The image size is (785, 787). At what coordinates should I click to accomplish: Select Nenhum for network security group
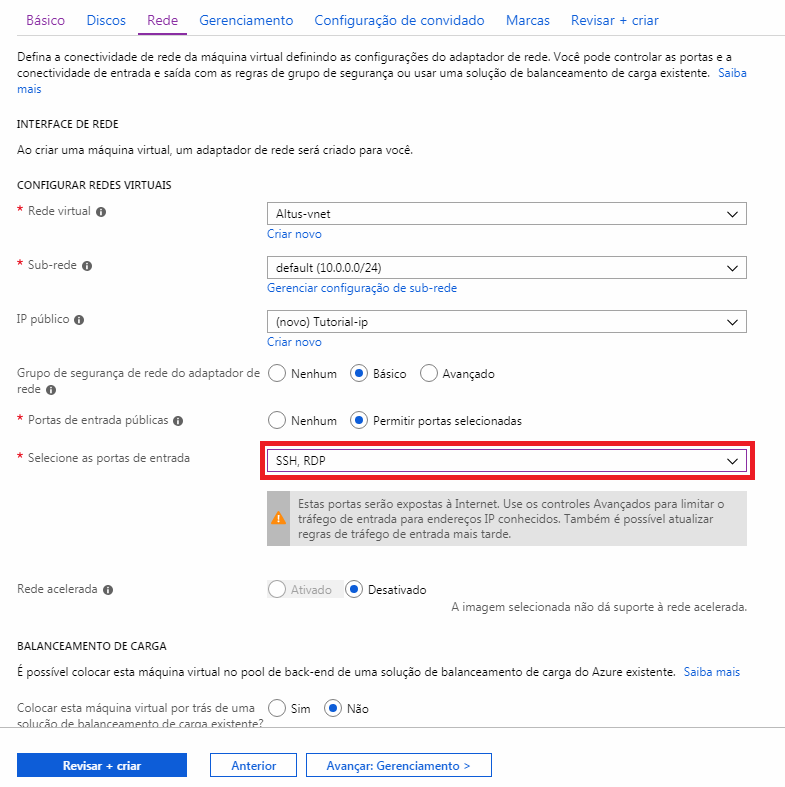point(277,373)
